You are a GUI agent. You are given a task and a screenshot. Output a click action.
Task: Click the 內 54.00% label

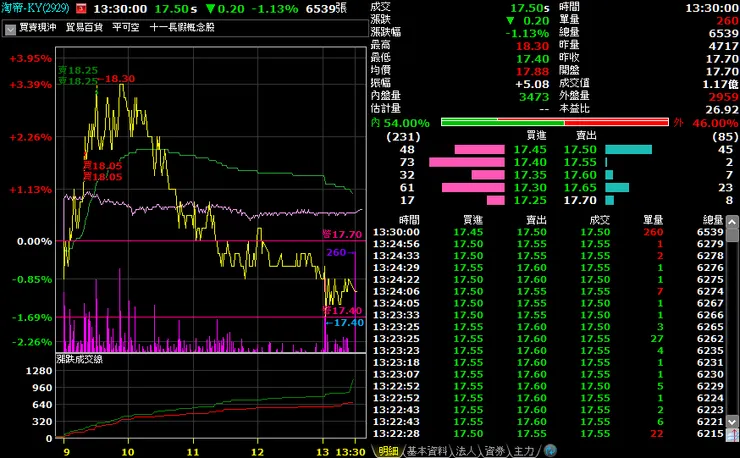400,123
